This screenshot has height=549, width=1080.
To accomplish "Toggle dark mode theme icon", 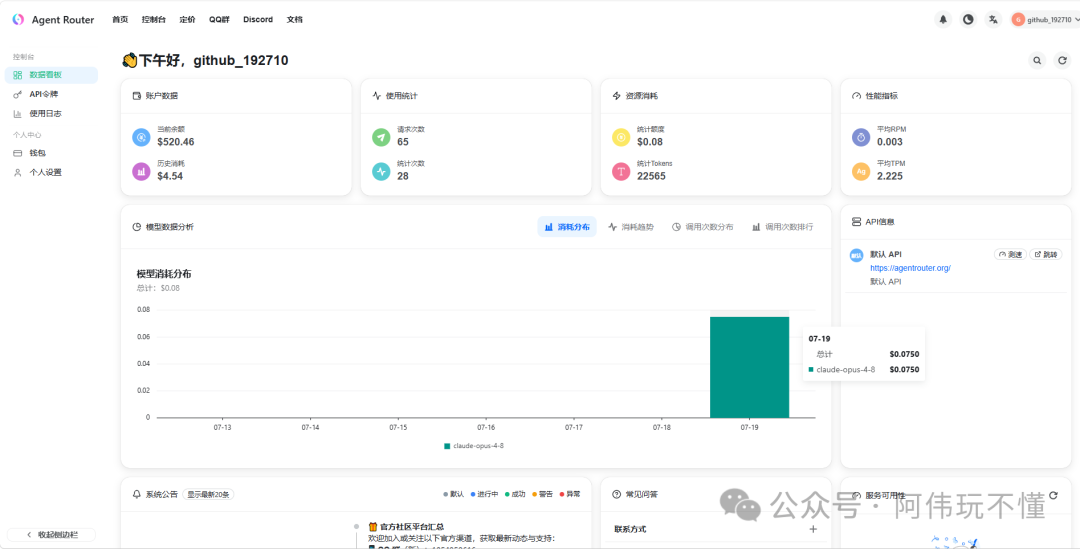I will point(968,19).
